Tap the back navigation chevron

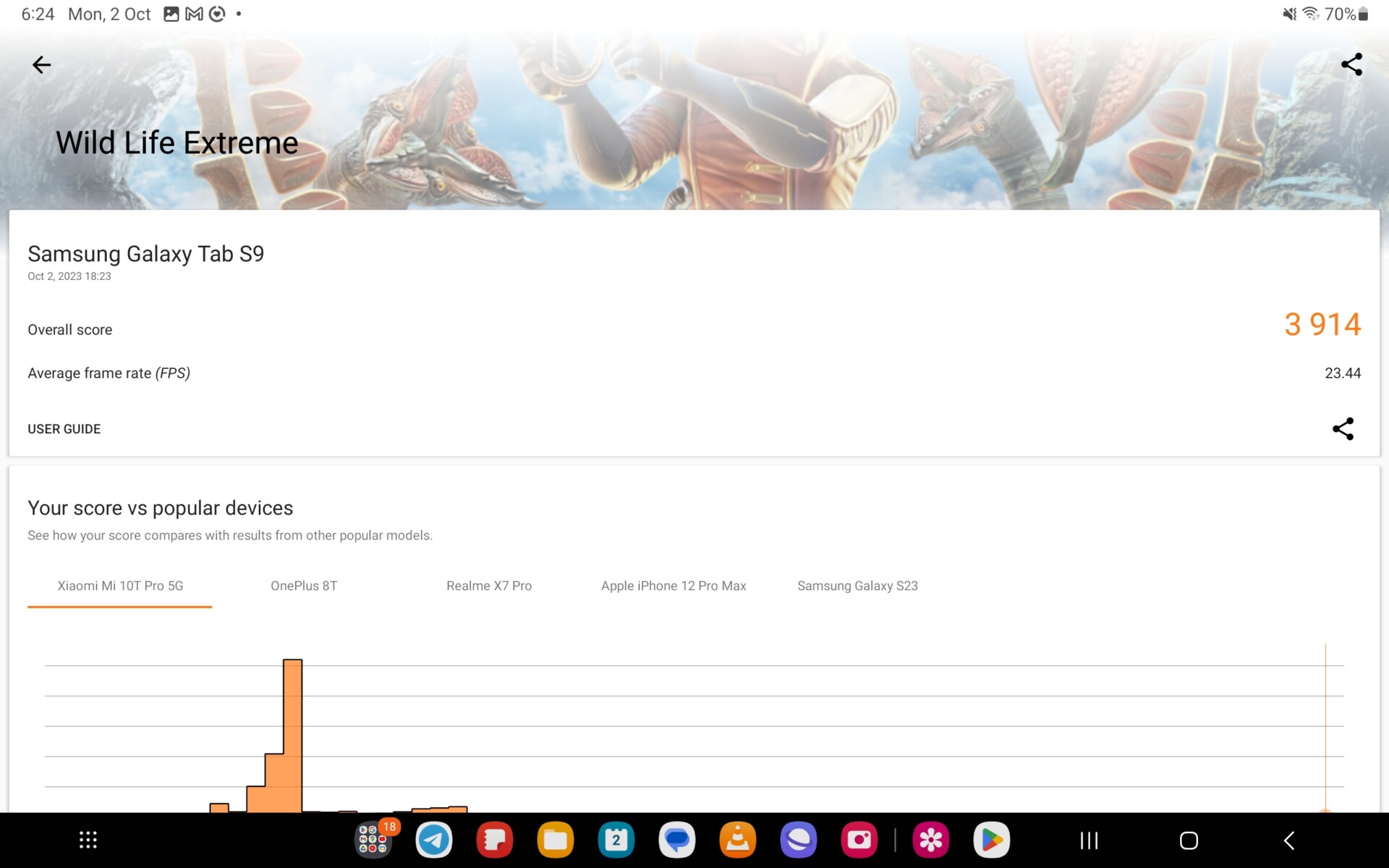[1289, 841]
